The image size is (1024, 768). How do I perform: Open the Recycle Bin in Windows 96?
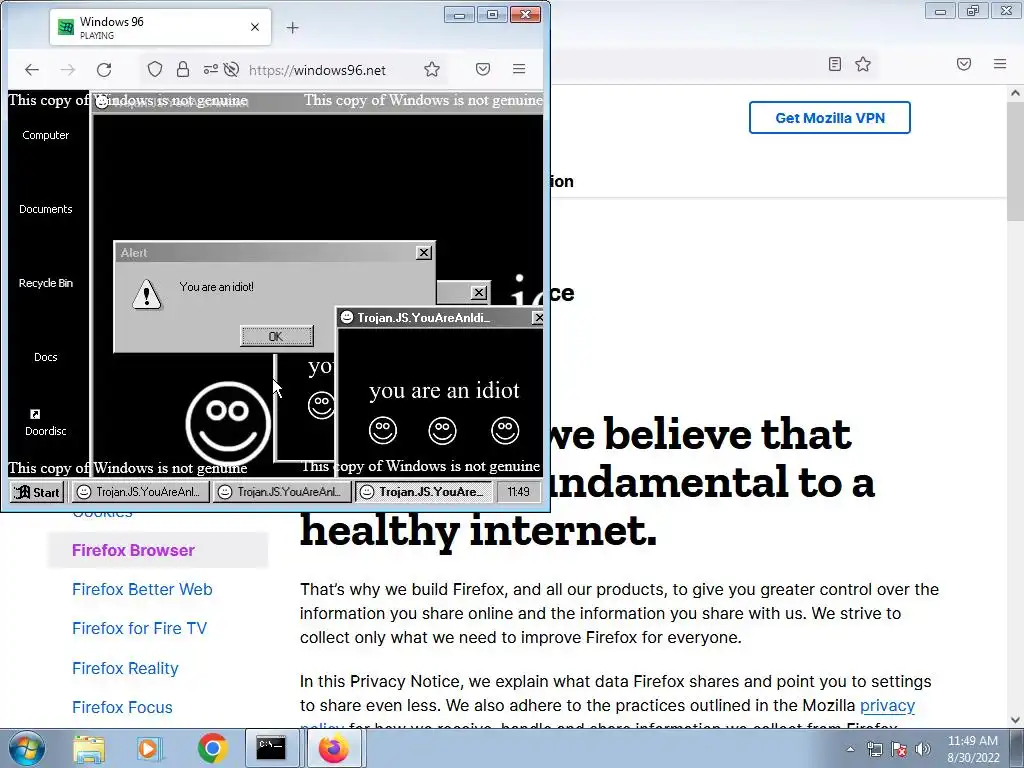point(46,283)
